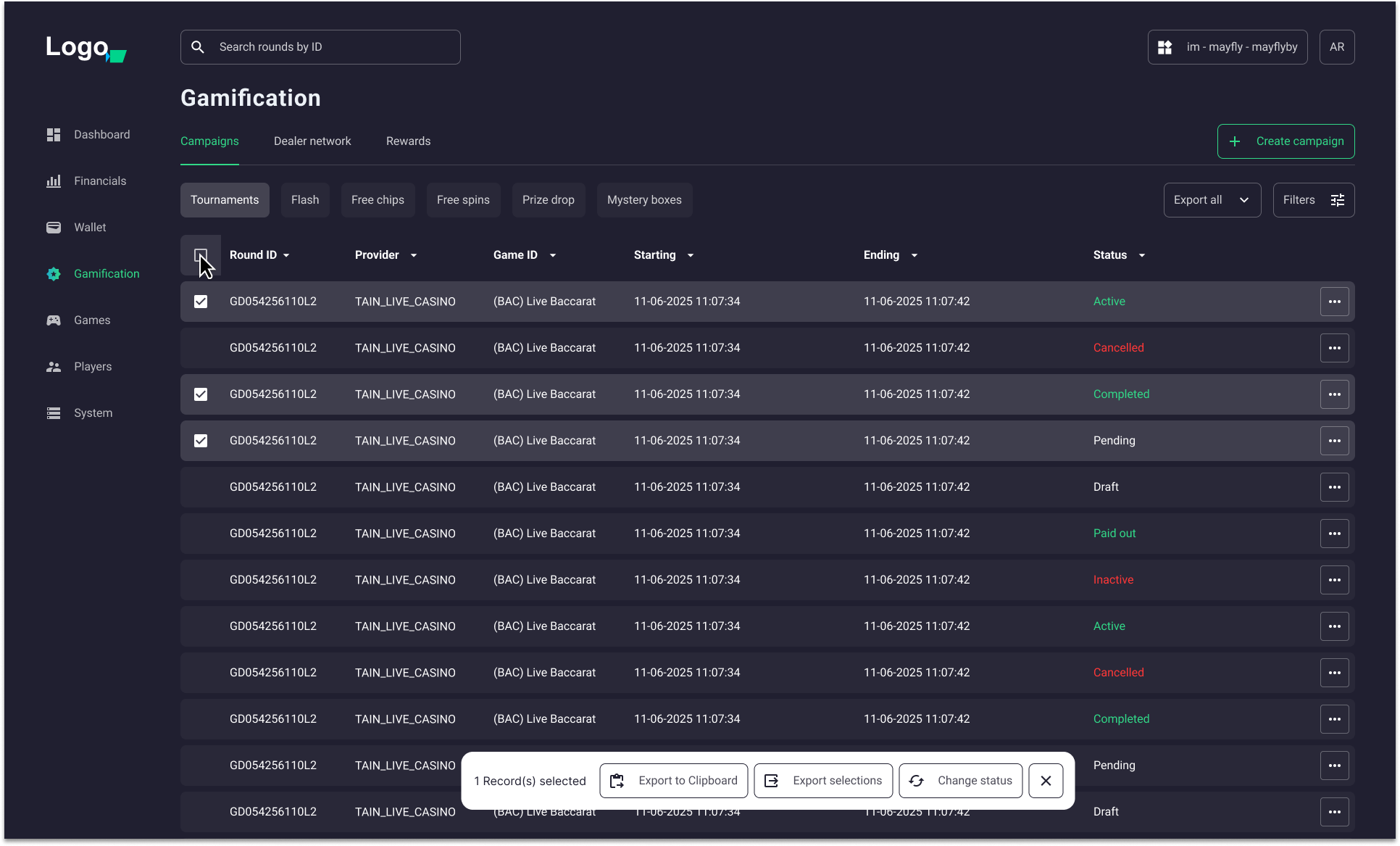Check the Cancelled row checkbox
This screenshot has height=846, width=1400.
(x=200, y=347)
